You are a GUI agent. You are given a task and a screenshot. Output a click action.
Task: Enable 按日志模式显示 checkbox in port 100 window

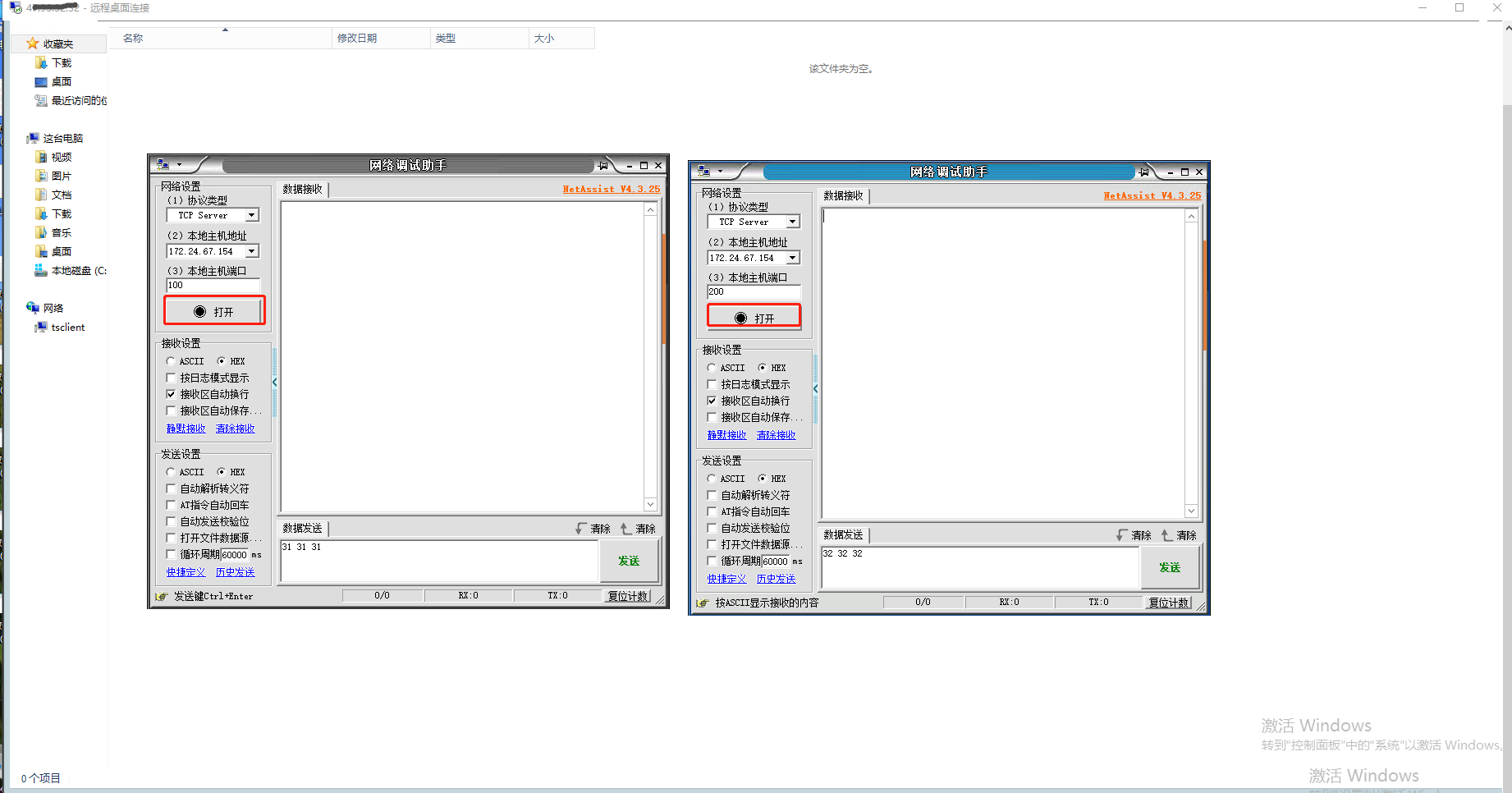(171, 378)
